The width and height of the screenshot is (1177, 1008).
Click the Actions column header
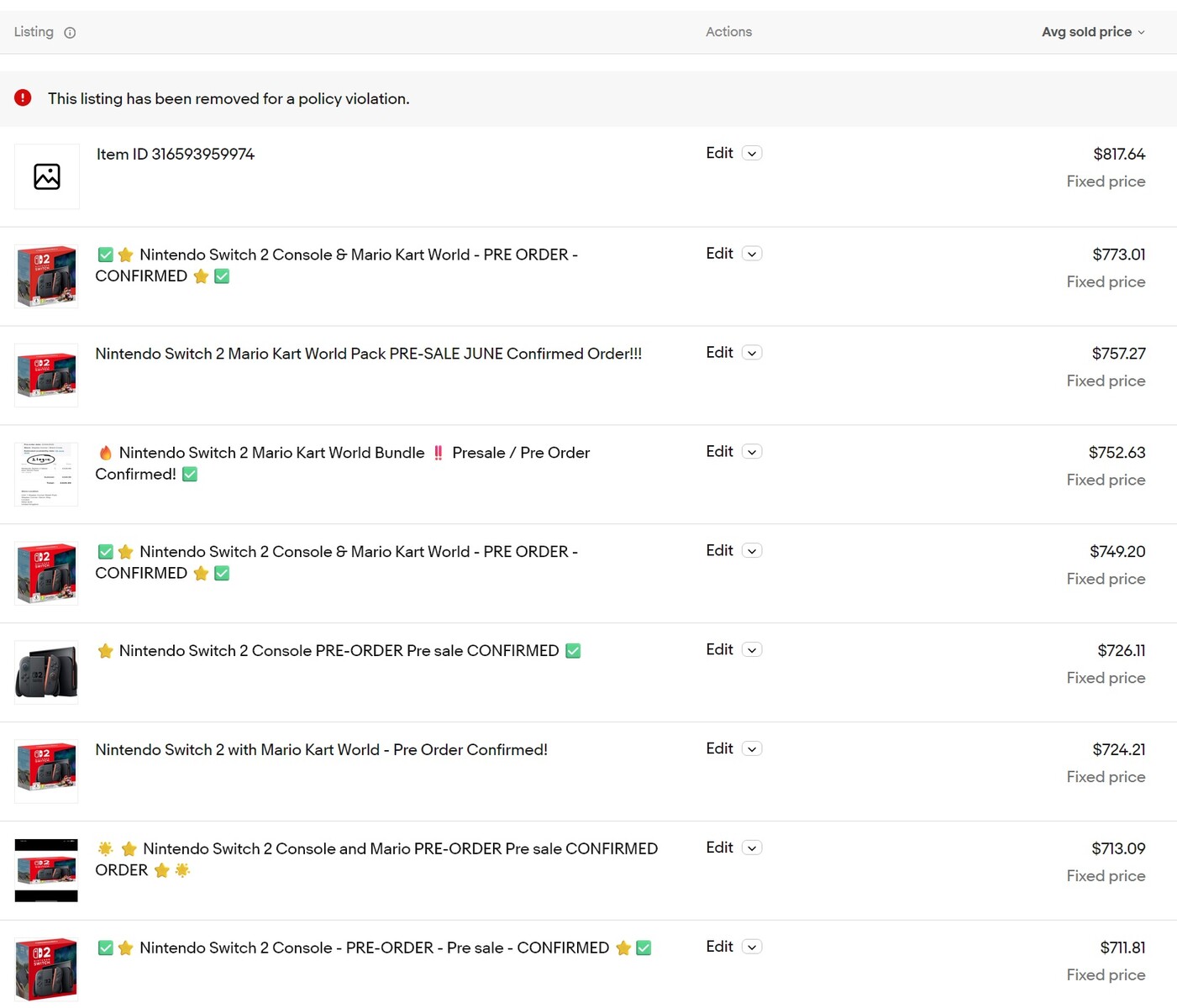point(728,32)
